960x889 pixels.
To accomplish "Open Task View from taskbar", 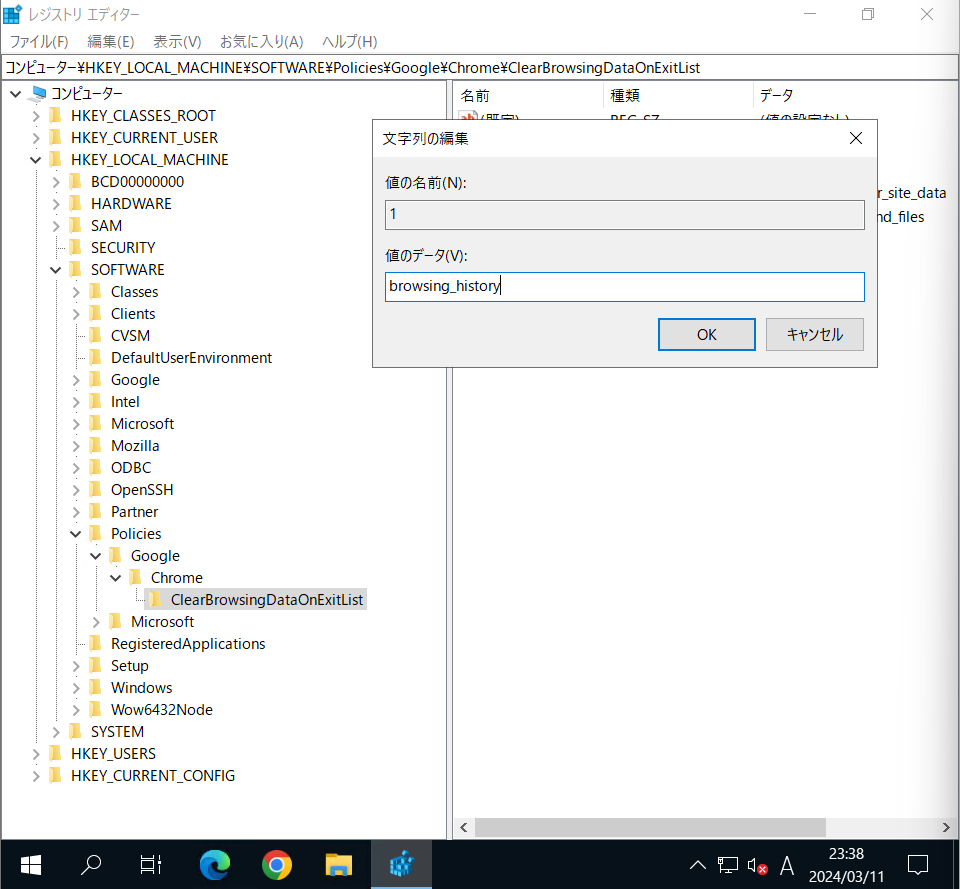I will (x=151, y=865).
